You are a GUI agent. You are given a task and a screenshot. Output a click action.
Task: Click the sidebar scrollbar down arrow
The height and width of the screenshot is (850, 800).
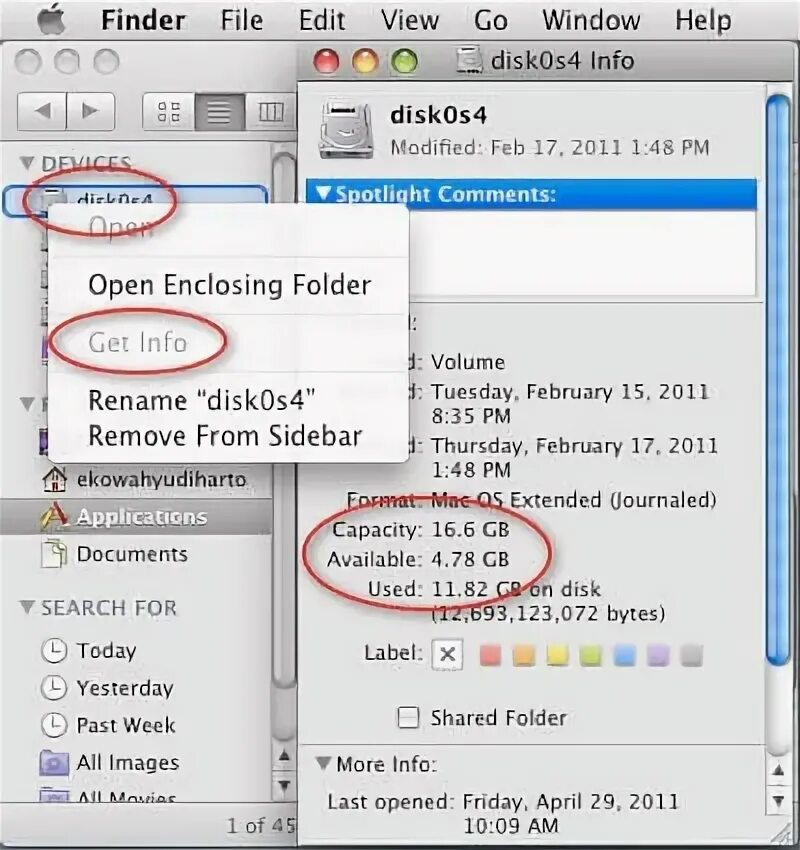(x=284, y=784)
